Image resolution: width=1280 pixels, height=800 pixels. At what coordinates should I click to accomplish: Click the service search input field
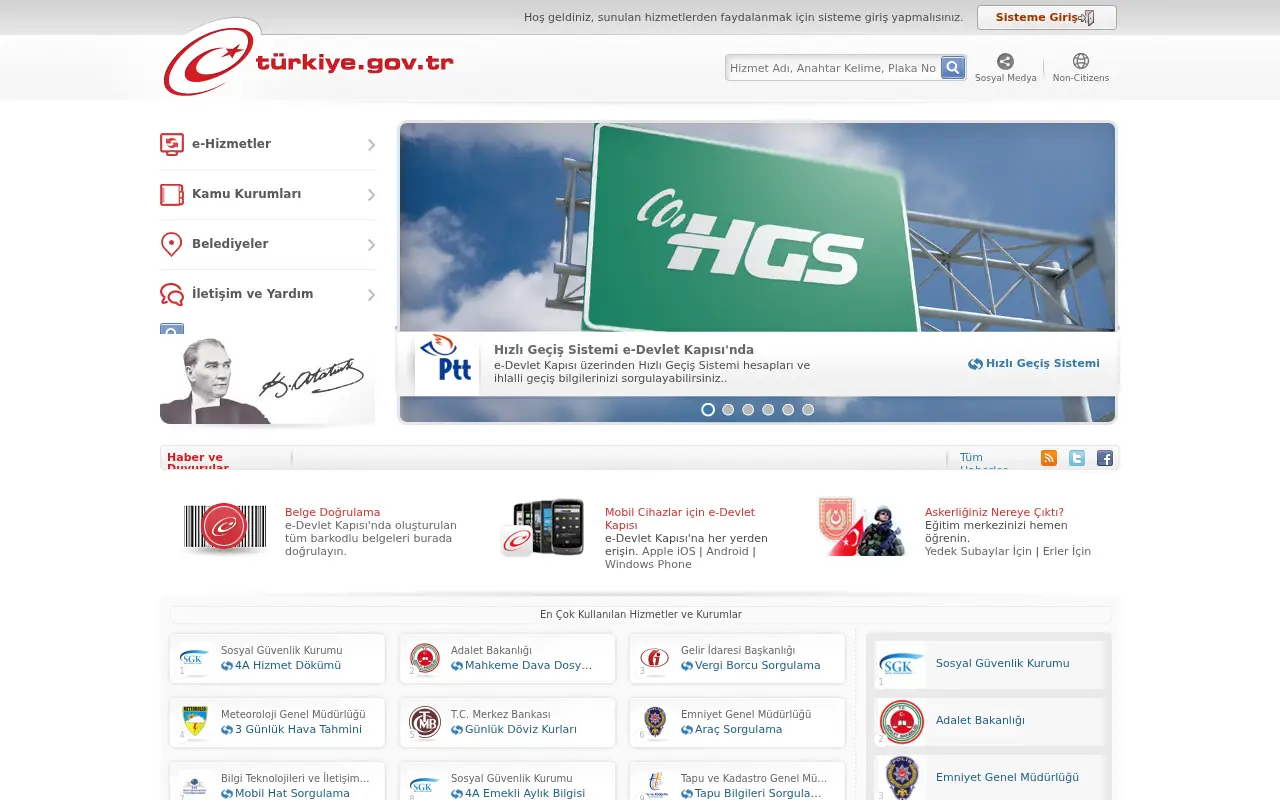click(833, 68)
